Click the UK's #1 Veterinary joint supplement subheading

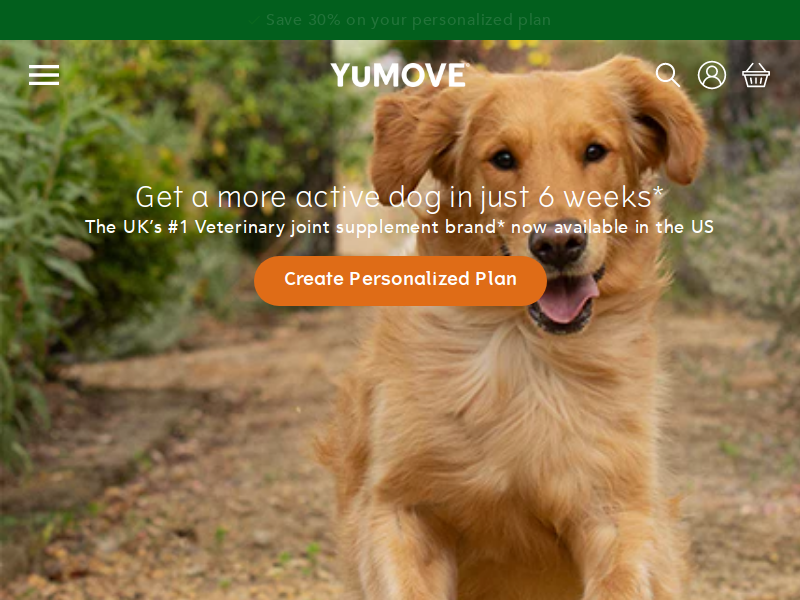point(399,227)
